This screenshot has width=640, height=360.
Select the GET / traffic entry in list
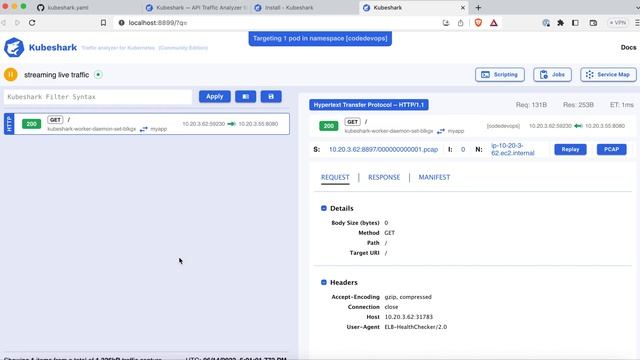pyautogui.click(x=147, y=124)
